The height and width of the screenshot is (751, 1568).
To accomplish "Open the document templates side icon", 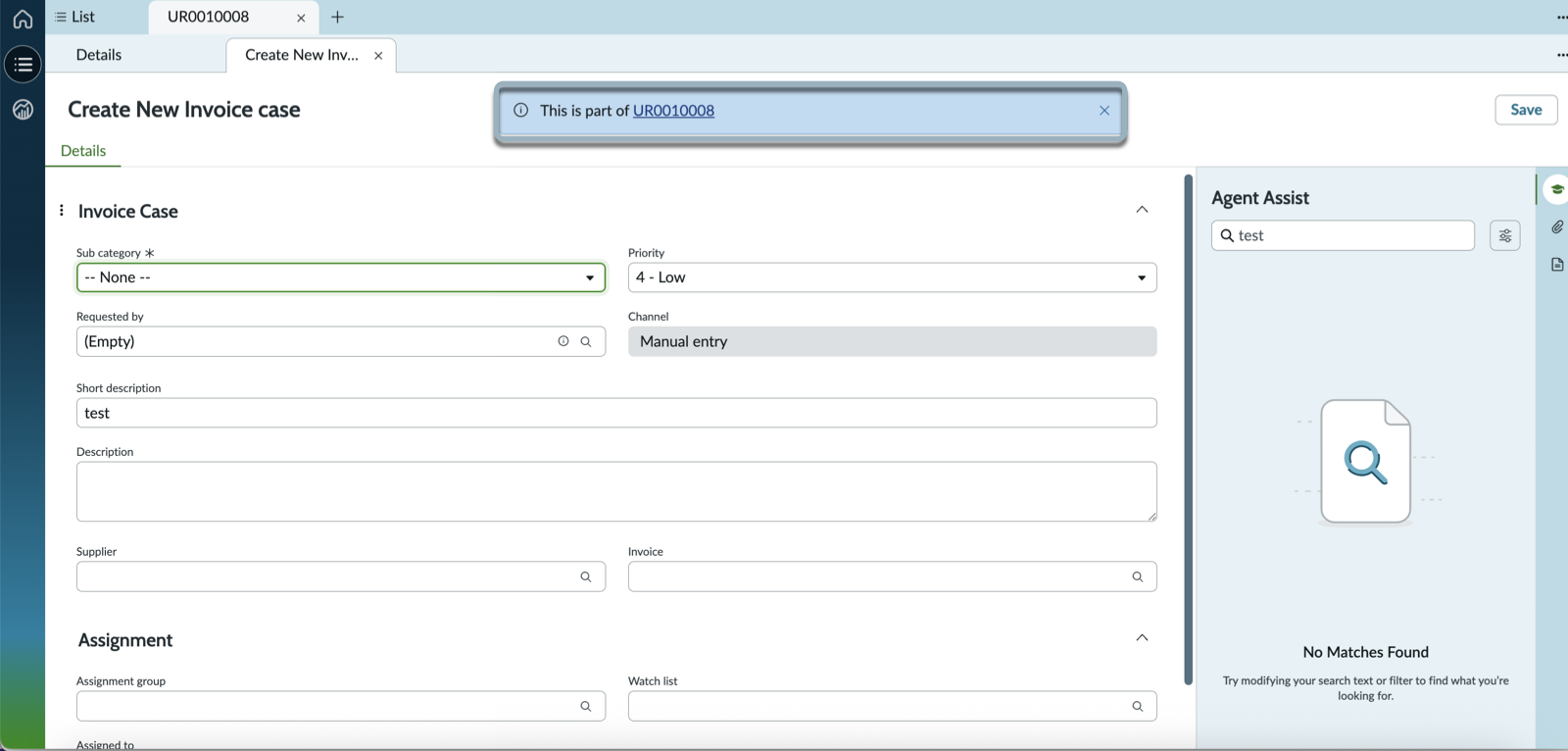I will [1557, 264].
